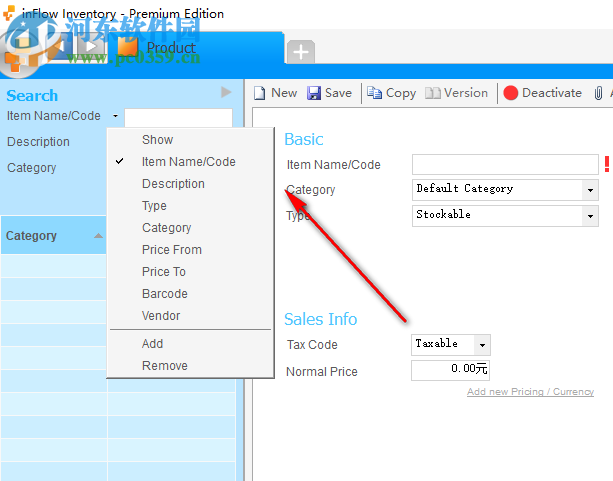Choose Price From menu entry

[190, 249]
